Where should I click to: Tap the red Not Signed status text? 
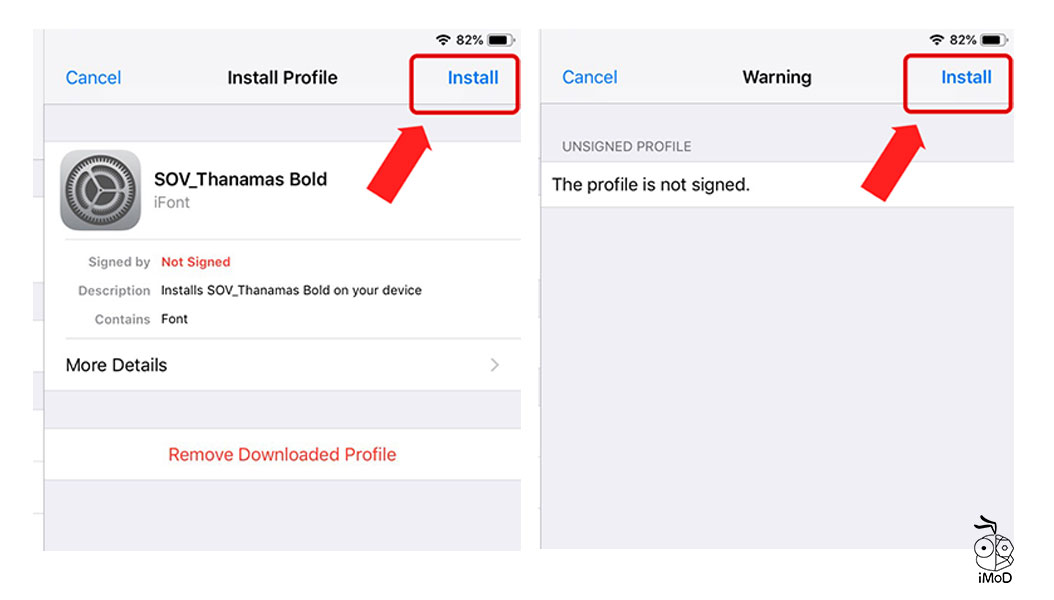(196, 262)
